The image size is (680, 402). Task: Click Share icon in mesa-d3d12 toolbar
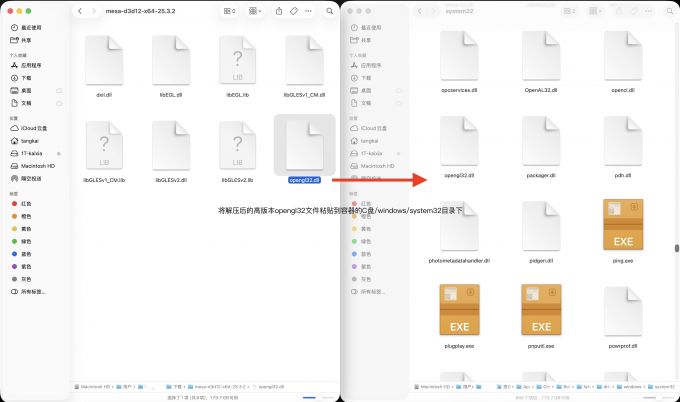coord(279,11)
